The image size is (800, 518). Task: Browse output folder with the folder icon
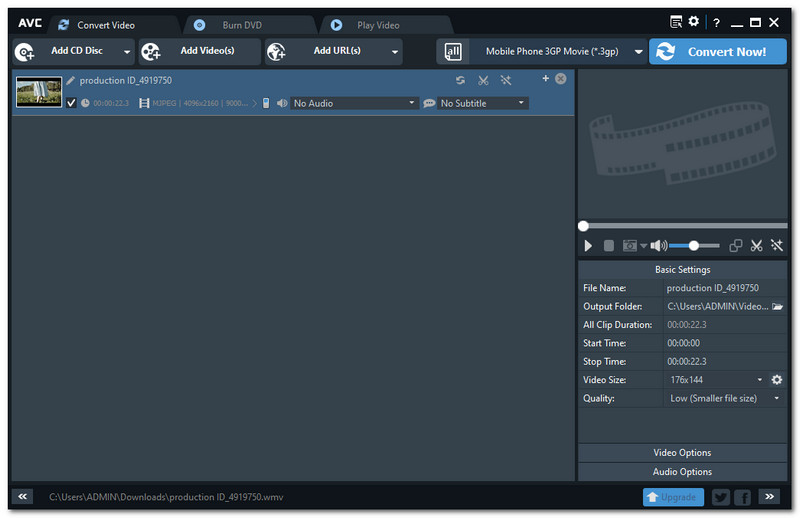777,307
